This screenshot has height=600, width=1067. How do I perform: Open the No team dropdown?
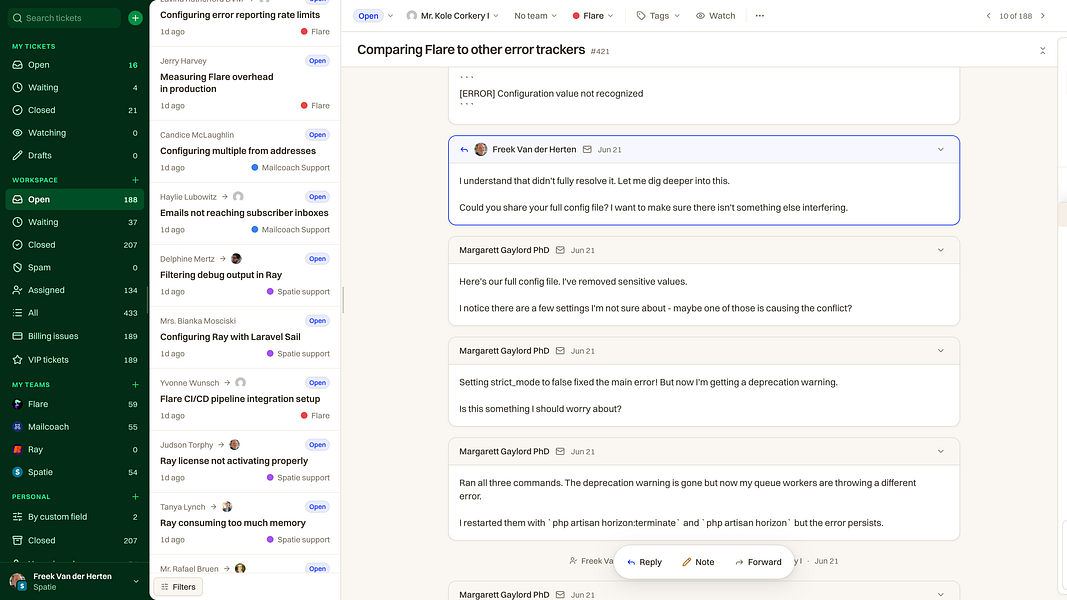(536, 16)
